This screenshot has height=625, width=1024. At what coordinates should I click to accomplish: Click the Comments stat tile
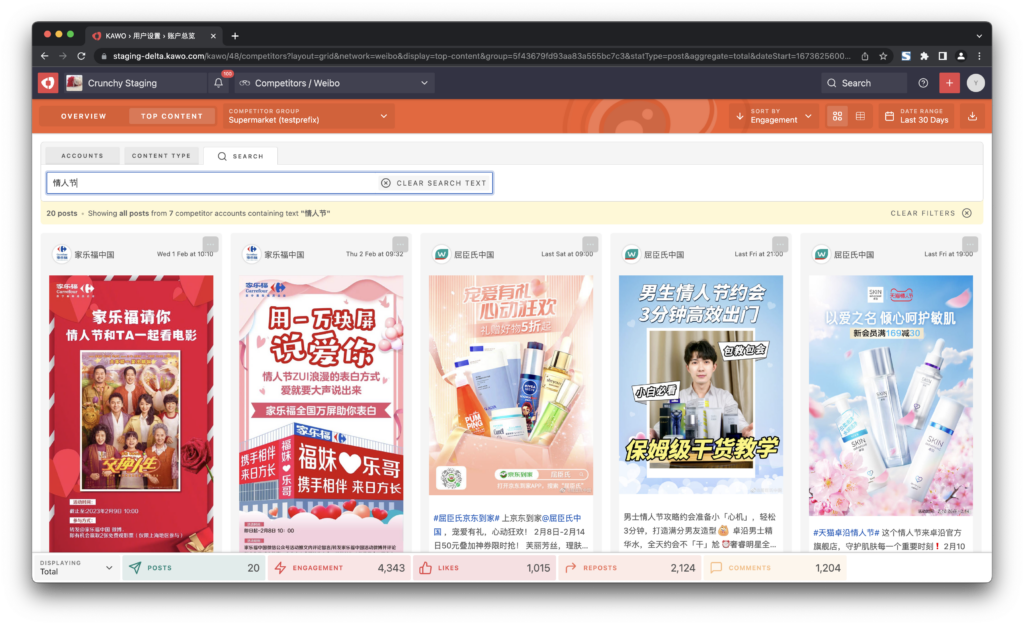[775, 568]
